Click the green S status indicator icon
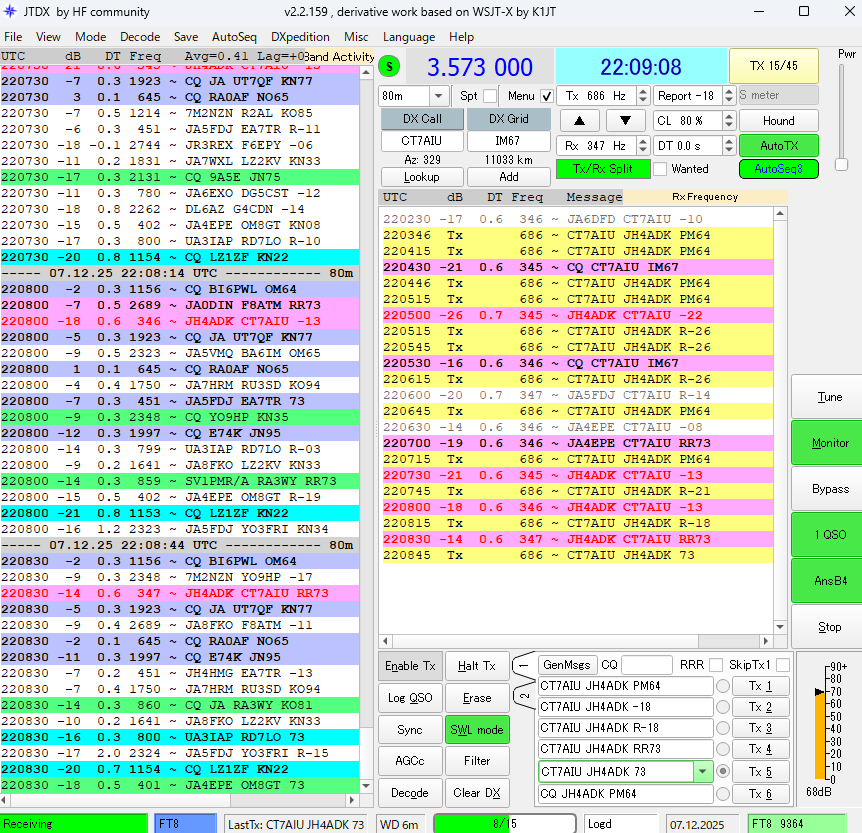 coord(390,67)
